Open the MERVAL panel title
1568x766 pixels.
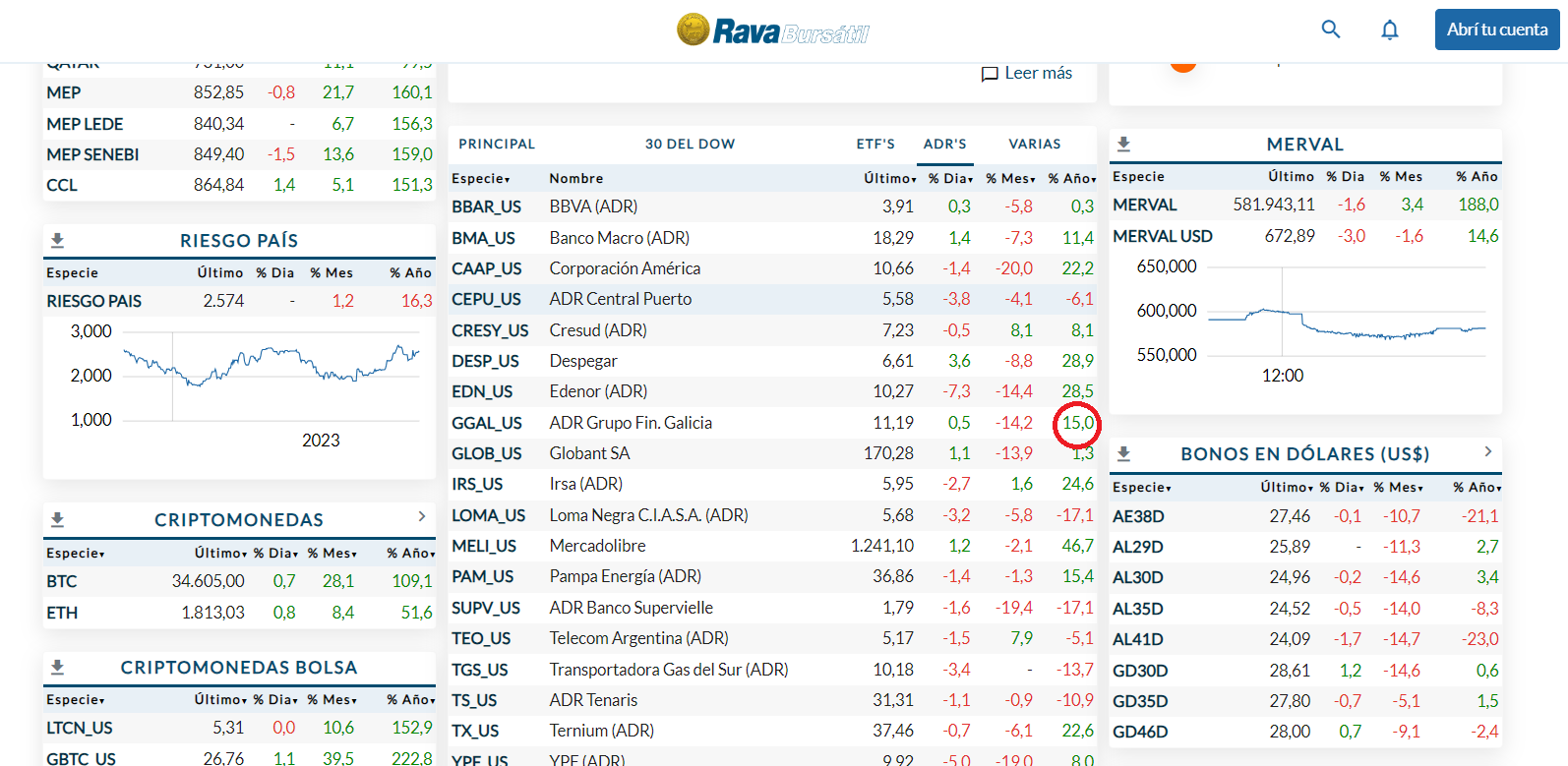pos(1305,144)
